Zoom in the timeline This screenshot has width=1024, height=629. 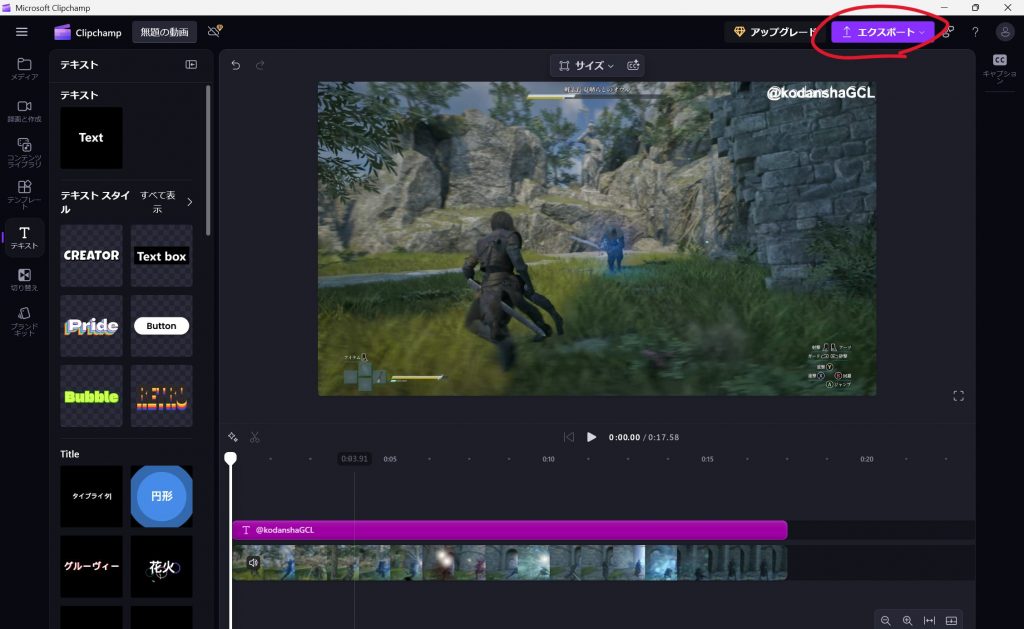[907, 621]
